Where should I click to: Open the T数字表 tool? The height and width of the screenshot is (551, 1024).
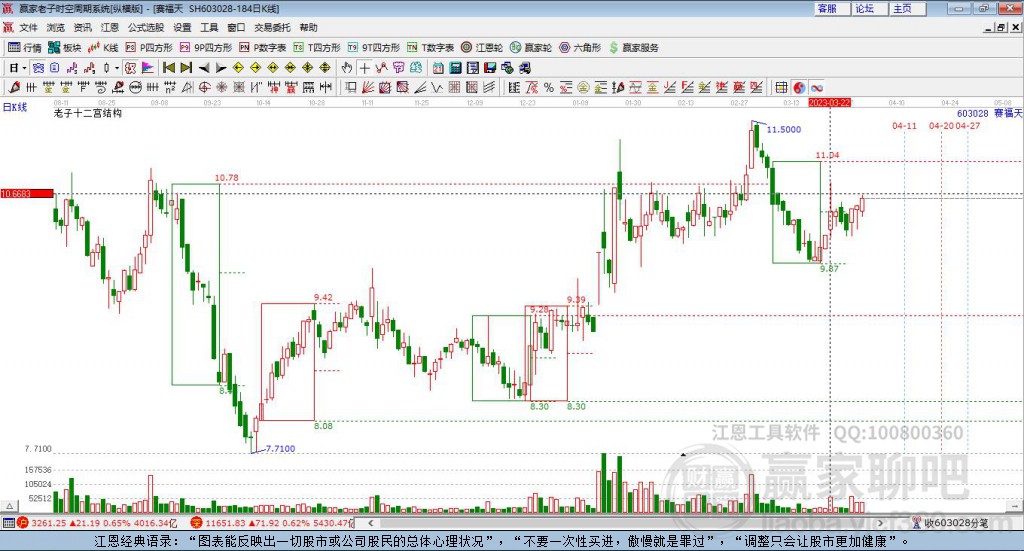430,48
